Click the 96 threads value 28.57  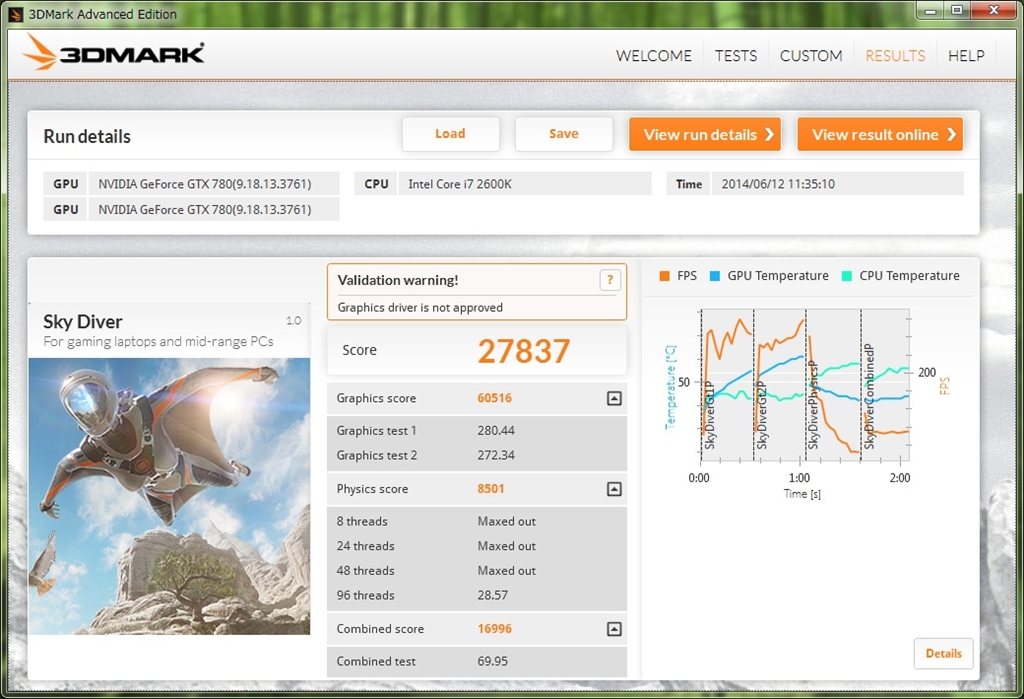click(492, 595)
